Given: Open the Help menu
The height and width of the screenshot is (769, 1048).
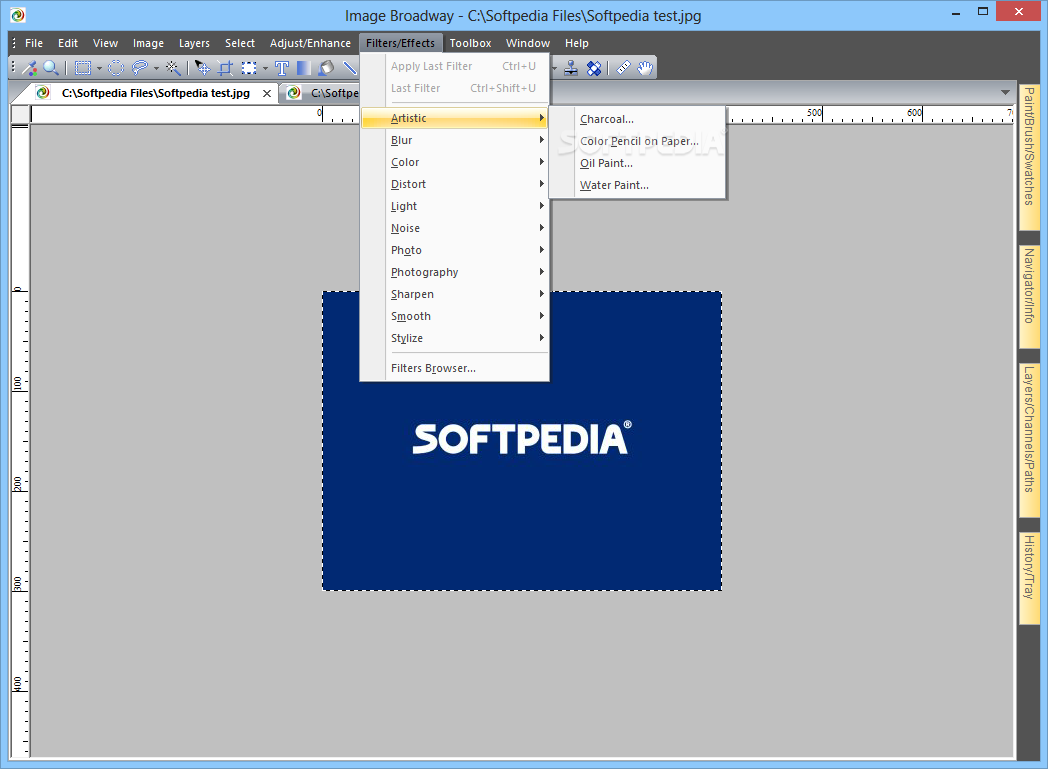Looking at the screenshot, I should pyautogui.click(x=576, y=43).
